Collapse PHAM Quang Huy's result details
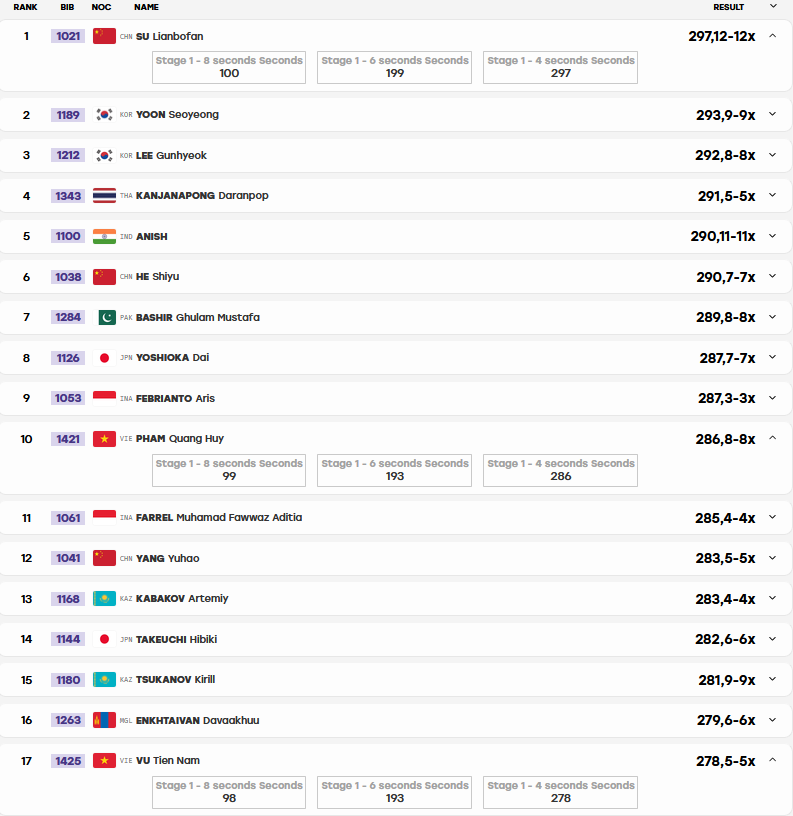Screen dimensions: 793x816 point(773,438)
